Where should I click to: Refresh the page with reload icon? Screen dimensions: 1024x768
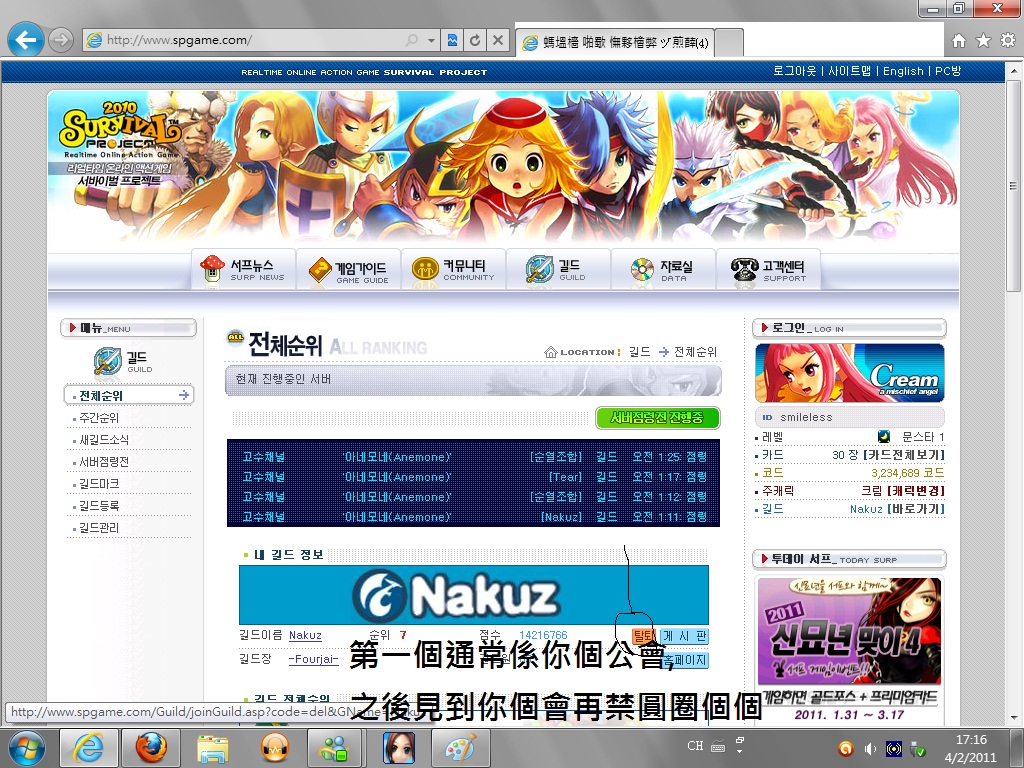coord(475,40)
